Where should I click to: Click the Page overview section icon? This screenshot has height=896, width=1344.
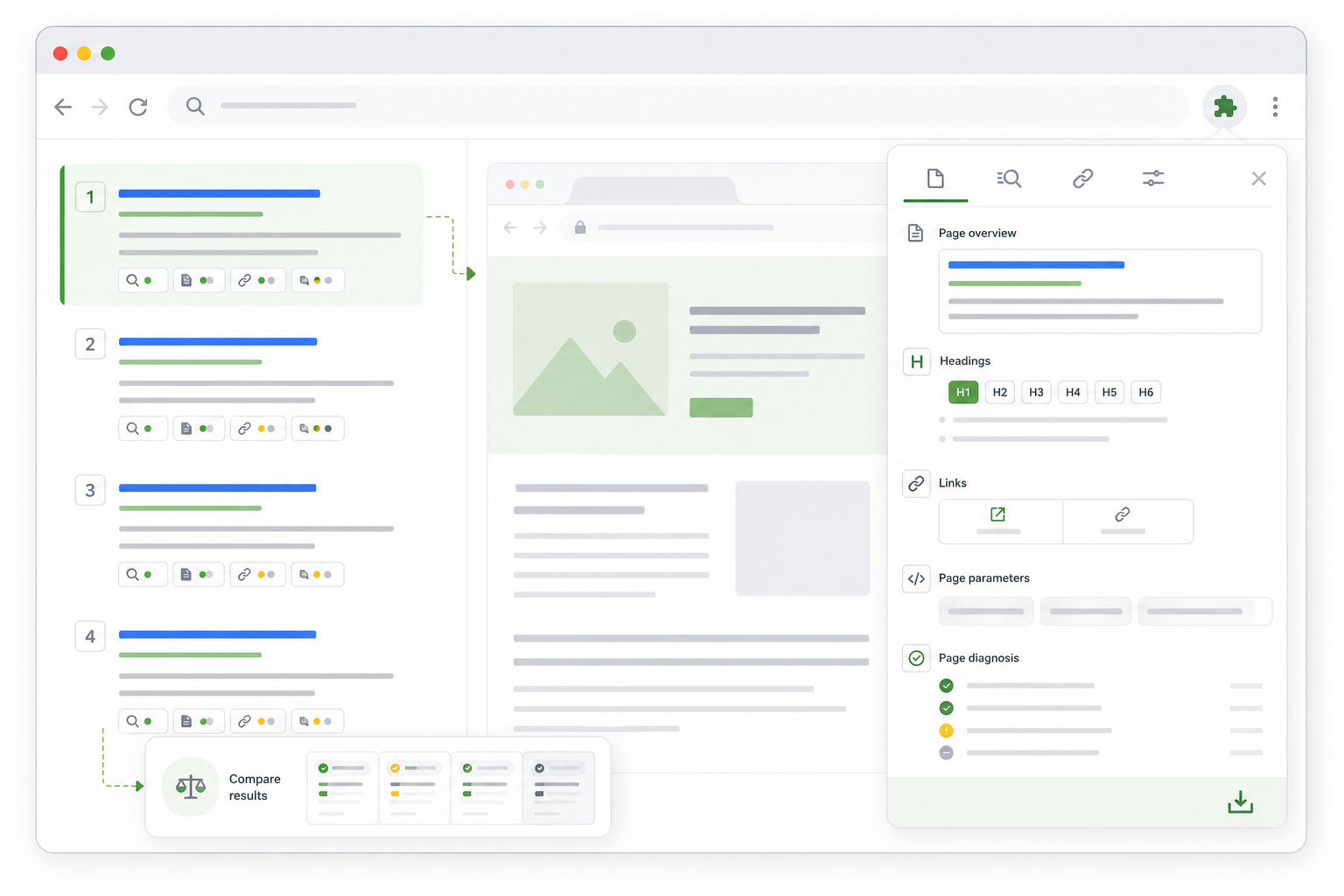click(x=915, y=233)
